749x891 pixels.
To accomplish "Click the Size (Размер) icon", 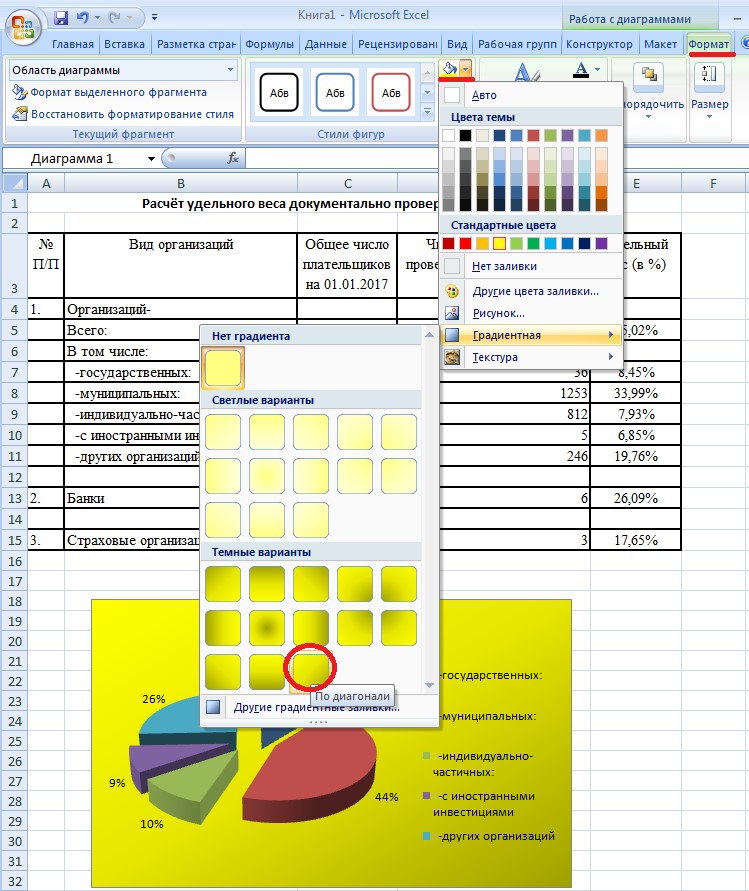I will click(x=709, y=76).
